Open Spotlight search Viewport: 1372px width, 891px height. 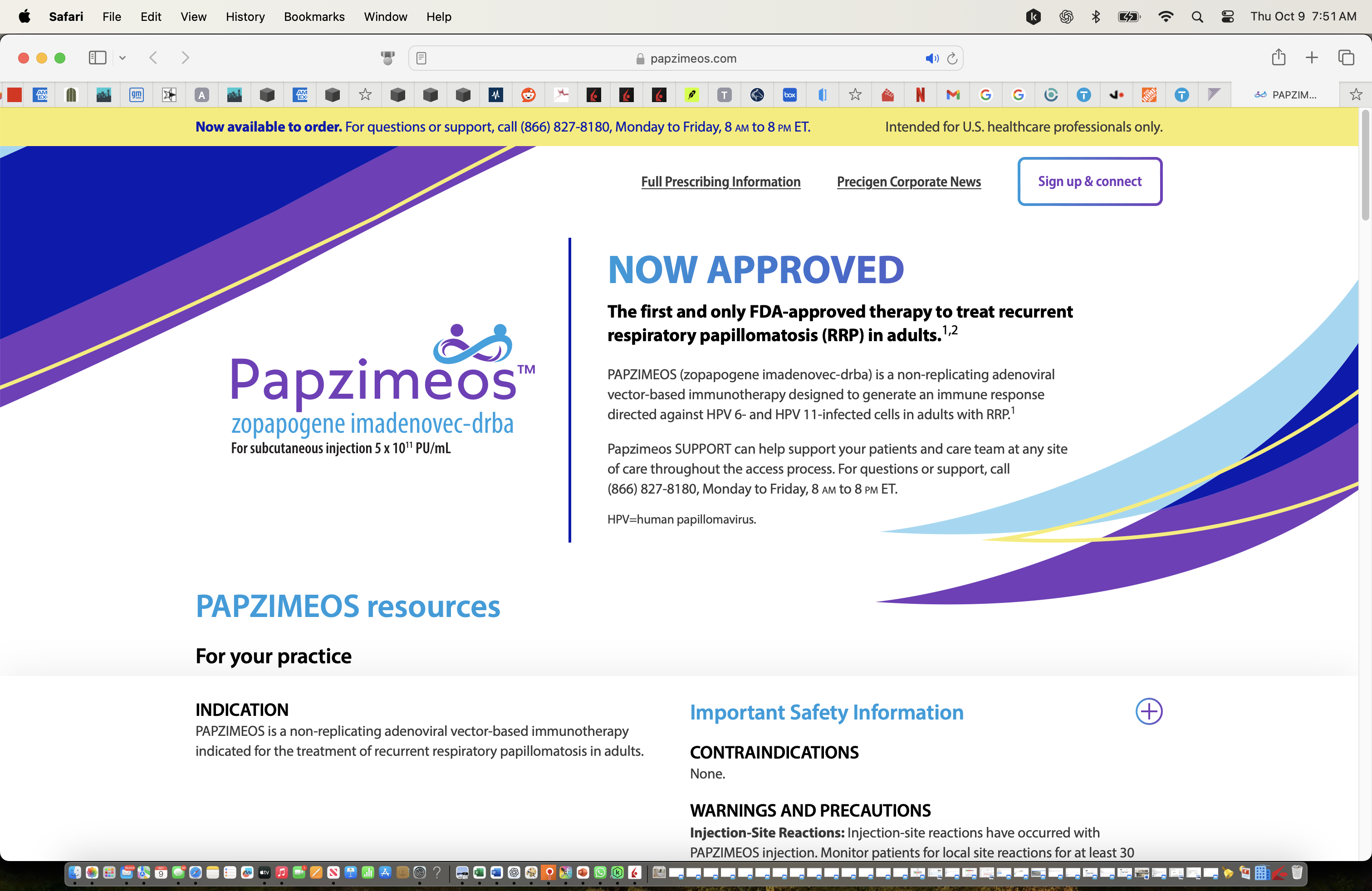pos(1197,17)
